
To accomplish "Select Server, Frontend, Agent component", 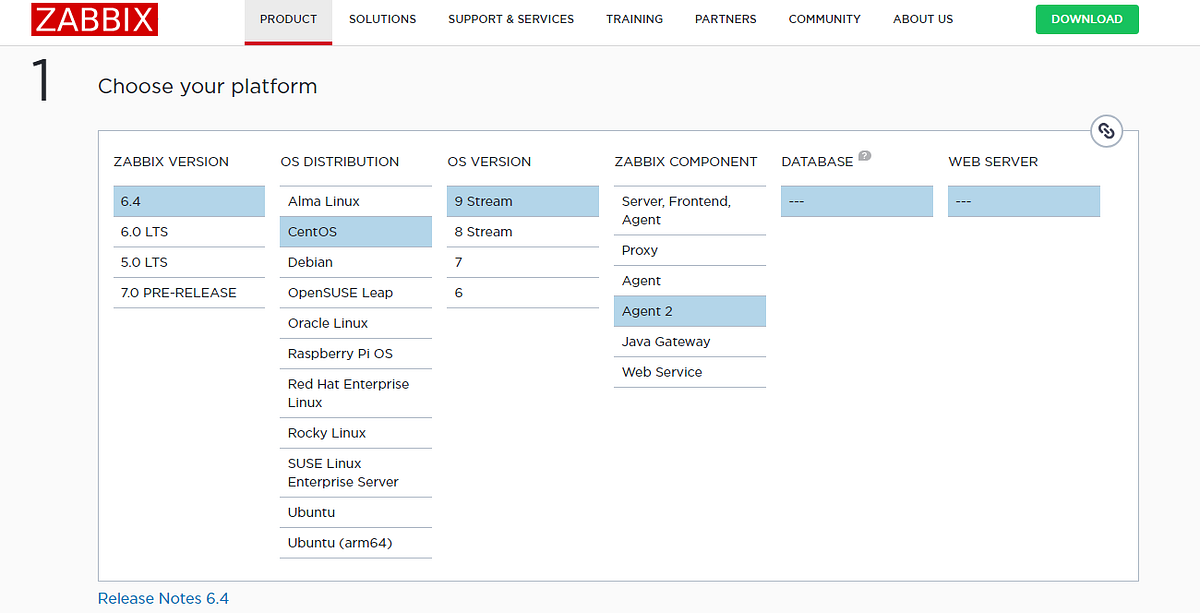I will point(672,210).
